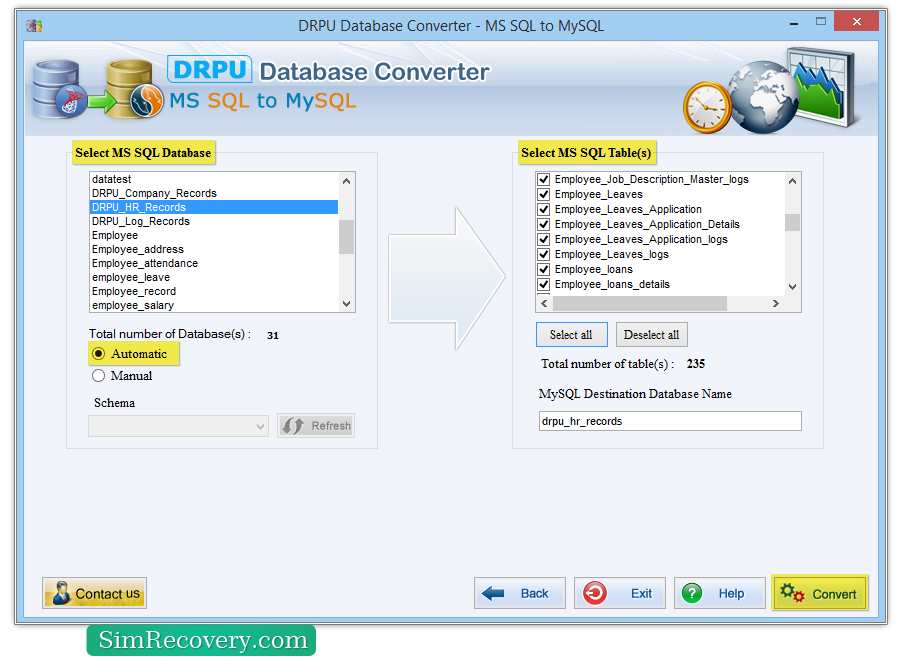Click the table list scroll right arrow
Screen dimensions: 900x658
(x=775, y=303)
